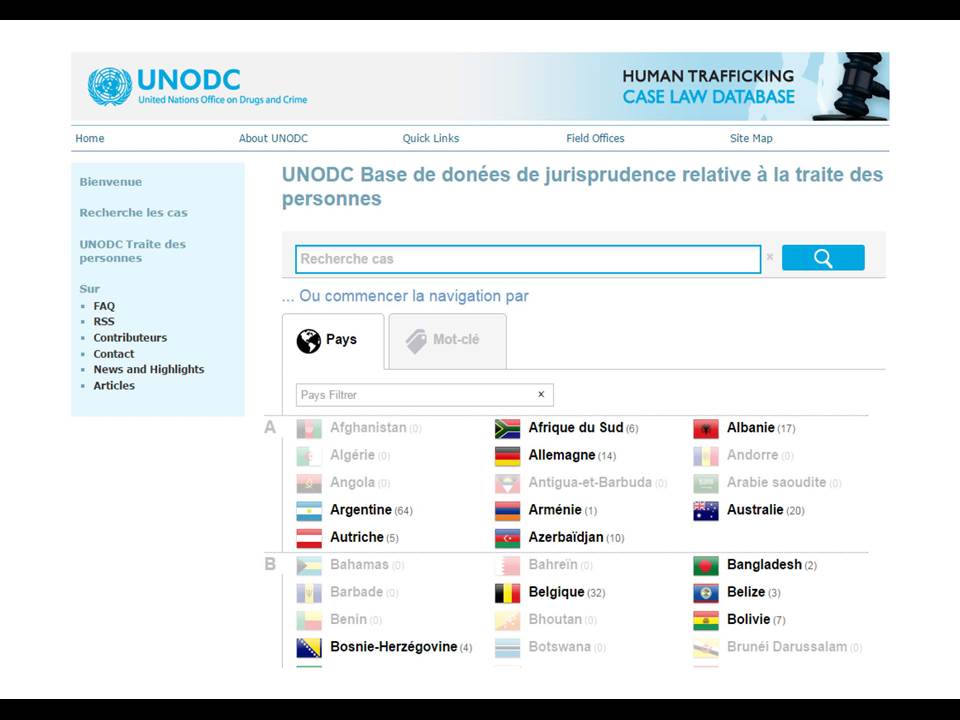Click the magnifying glass search button
This screenshot has height=720, width=960.
pos(823,258)
